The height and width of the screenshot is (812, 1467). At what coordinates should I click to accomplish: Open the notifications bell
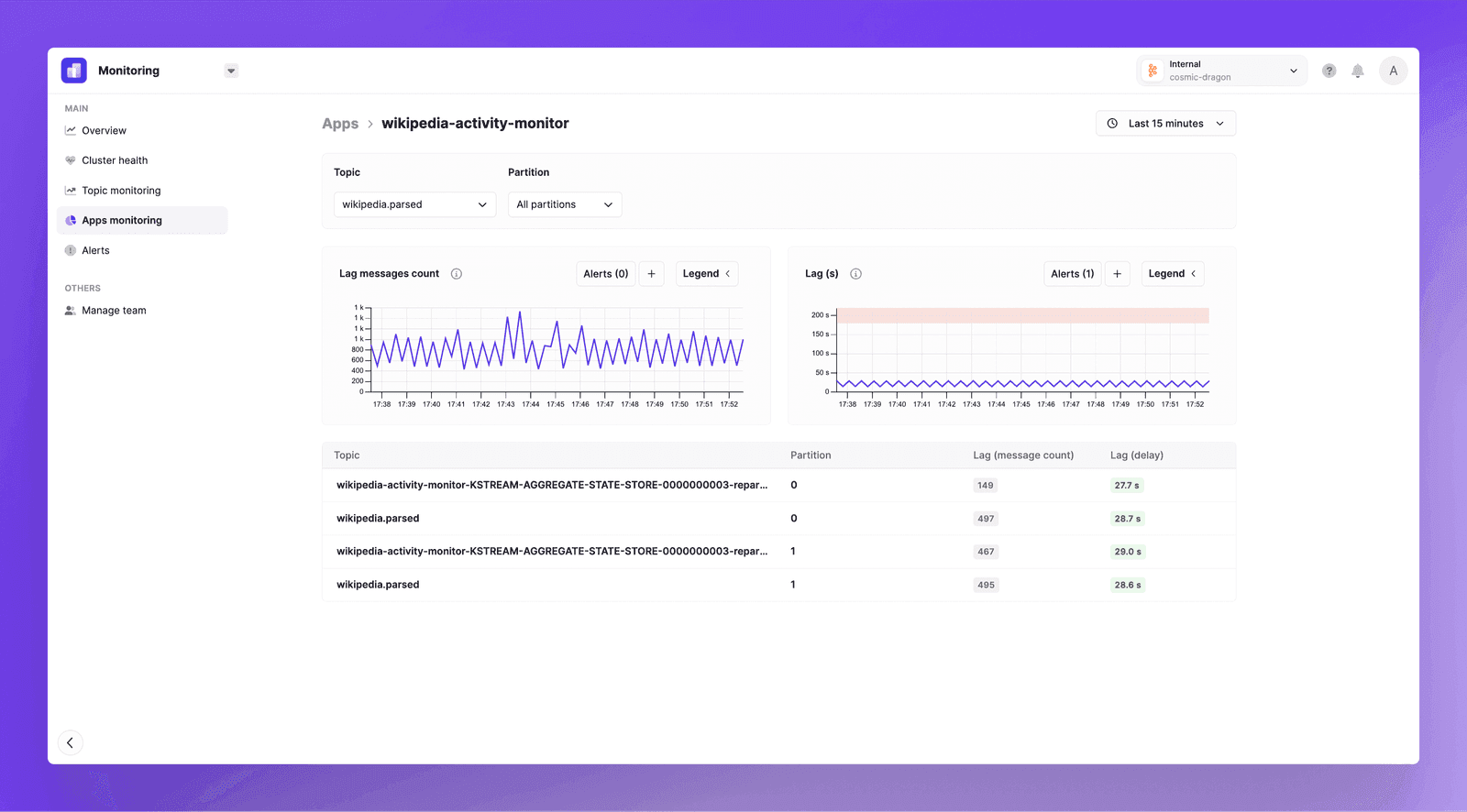click(1358, 71)
